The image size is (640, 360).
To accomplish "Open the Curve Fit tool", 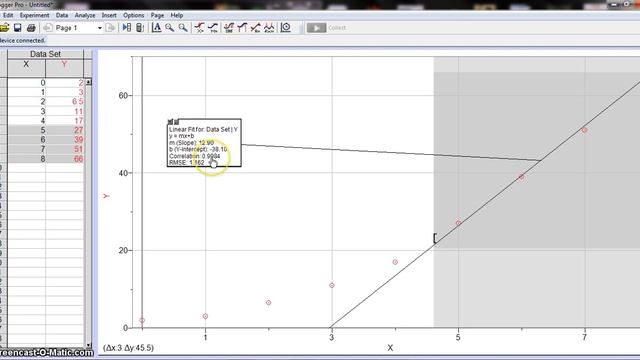I will click(x=269, y=28).
